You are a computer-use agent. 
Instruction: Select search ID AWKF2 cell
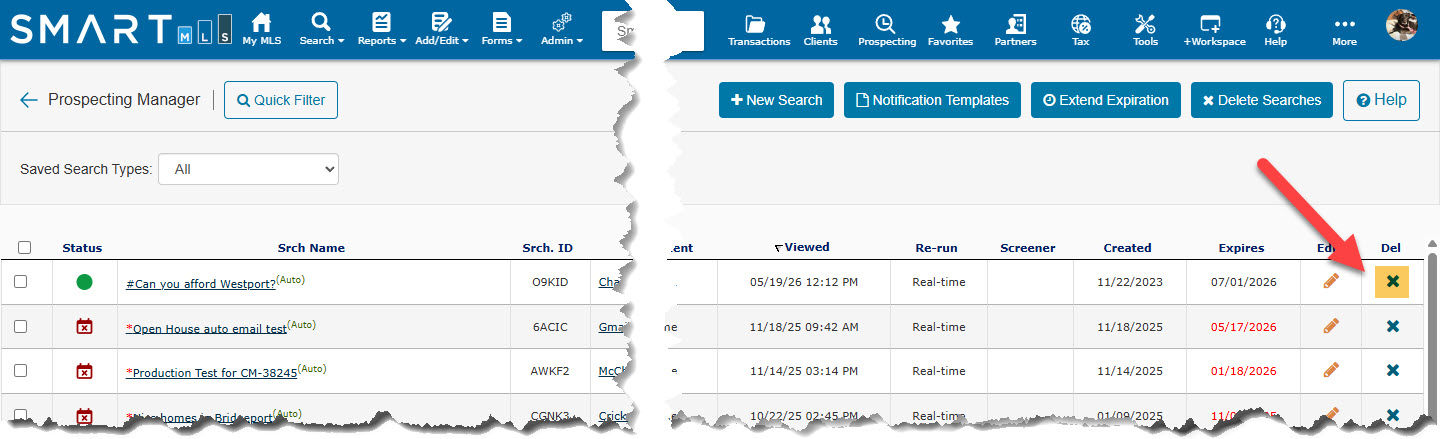pos(550,370)
